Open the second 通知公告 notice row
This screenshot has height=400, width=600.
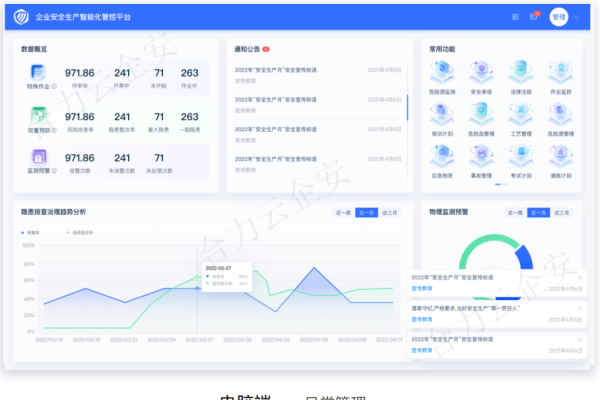(318, 105)
